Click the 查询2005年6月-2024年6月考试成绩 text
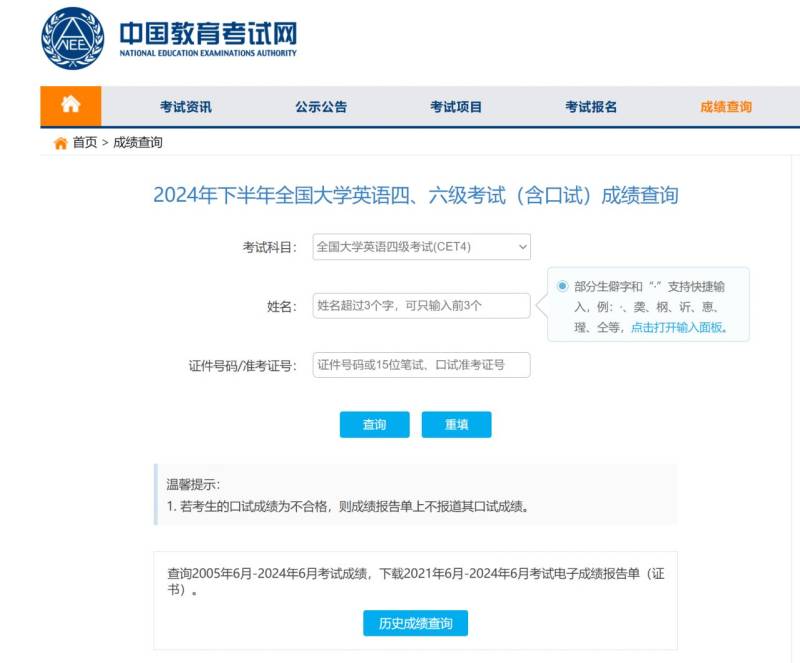The height and width of the screenshot is (663, 800). pos(268,574)
